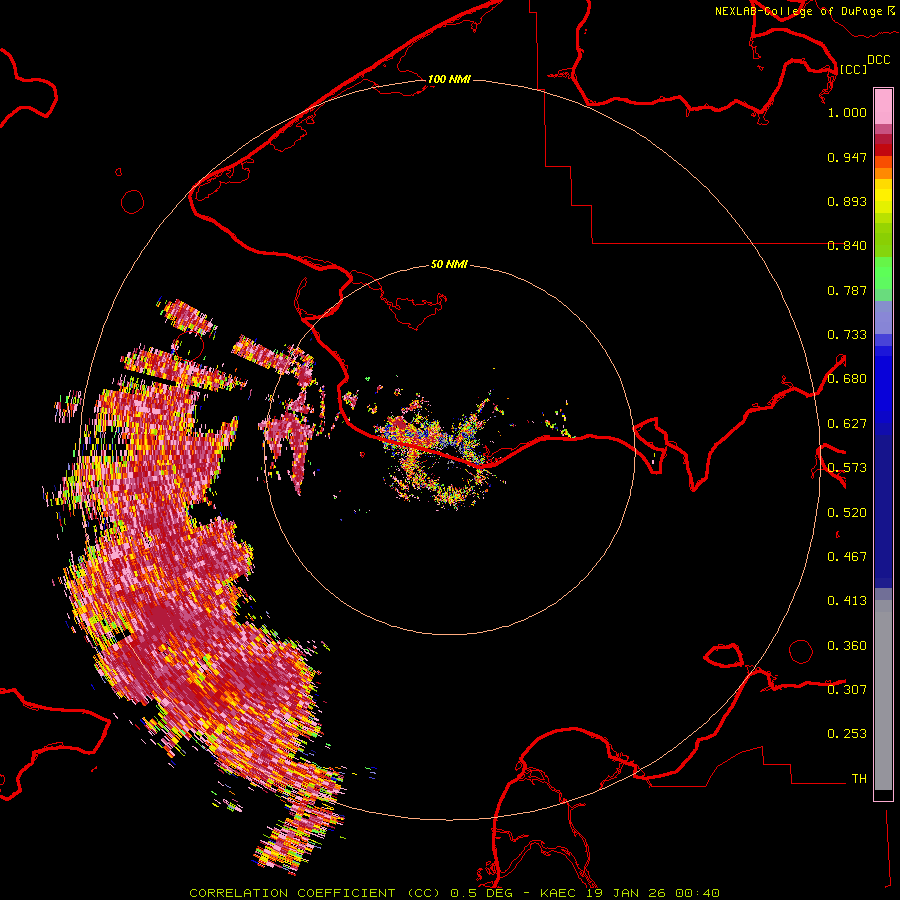Screen dimensions: 900x900
Task: Select the 0.840 color scale value
Action: pos(847,246)
